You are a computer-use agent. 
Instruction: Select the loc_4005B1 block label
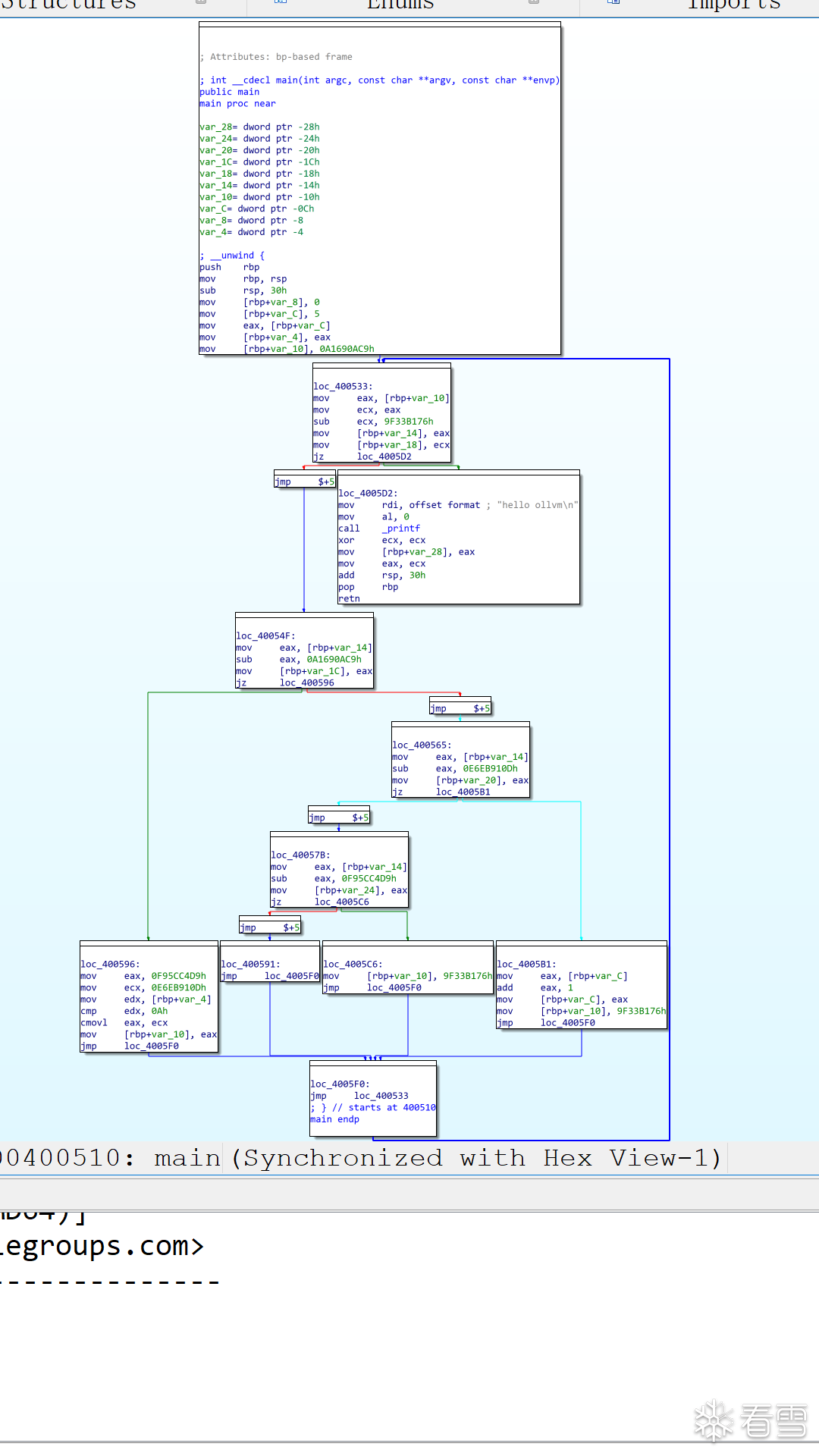tap(527, 965)
